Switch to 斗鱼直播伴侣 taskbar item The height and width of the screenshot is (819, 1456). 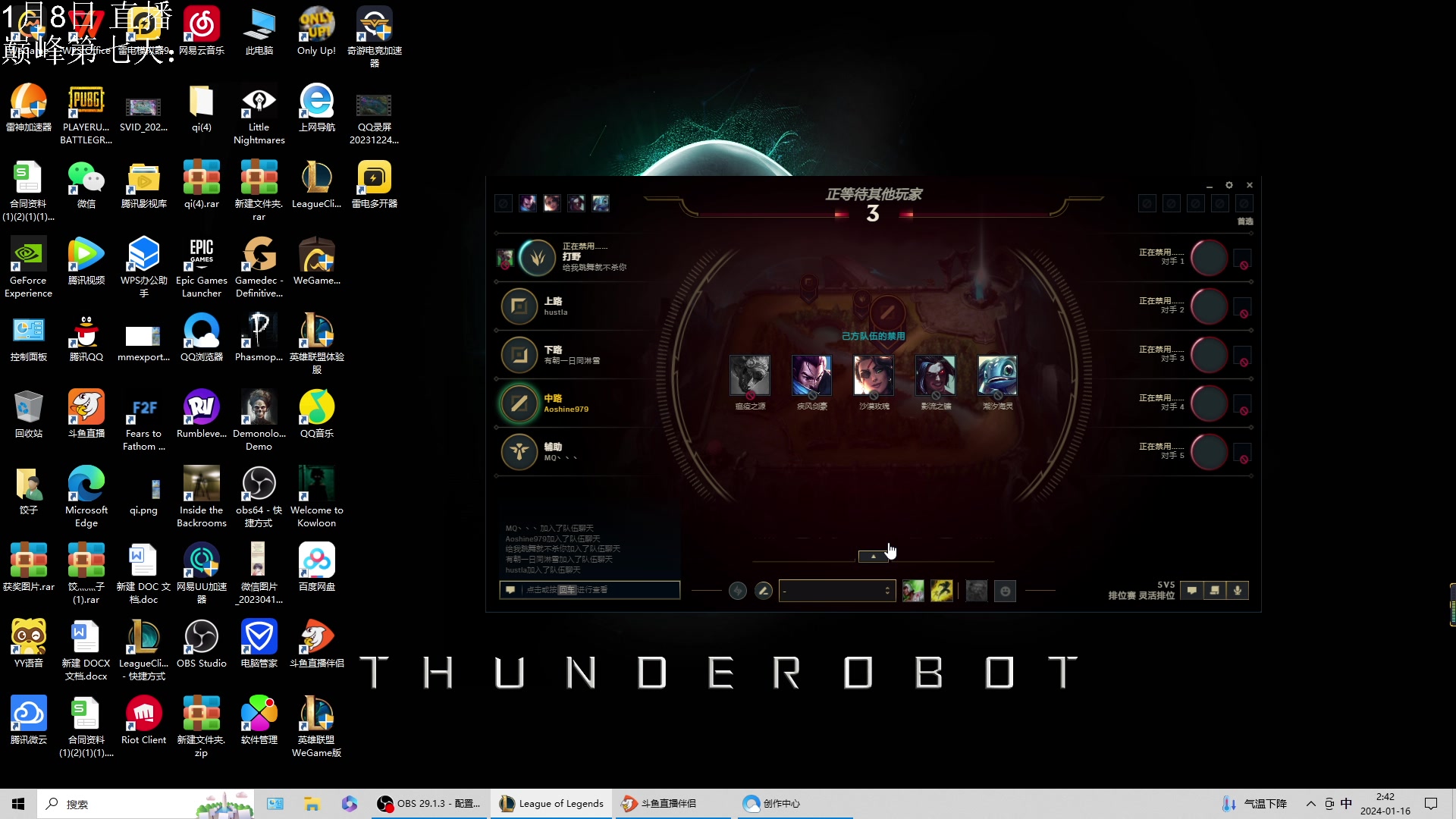coord(673,804)
